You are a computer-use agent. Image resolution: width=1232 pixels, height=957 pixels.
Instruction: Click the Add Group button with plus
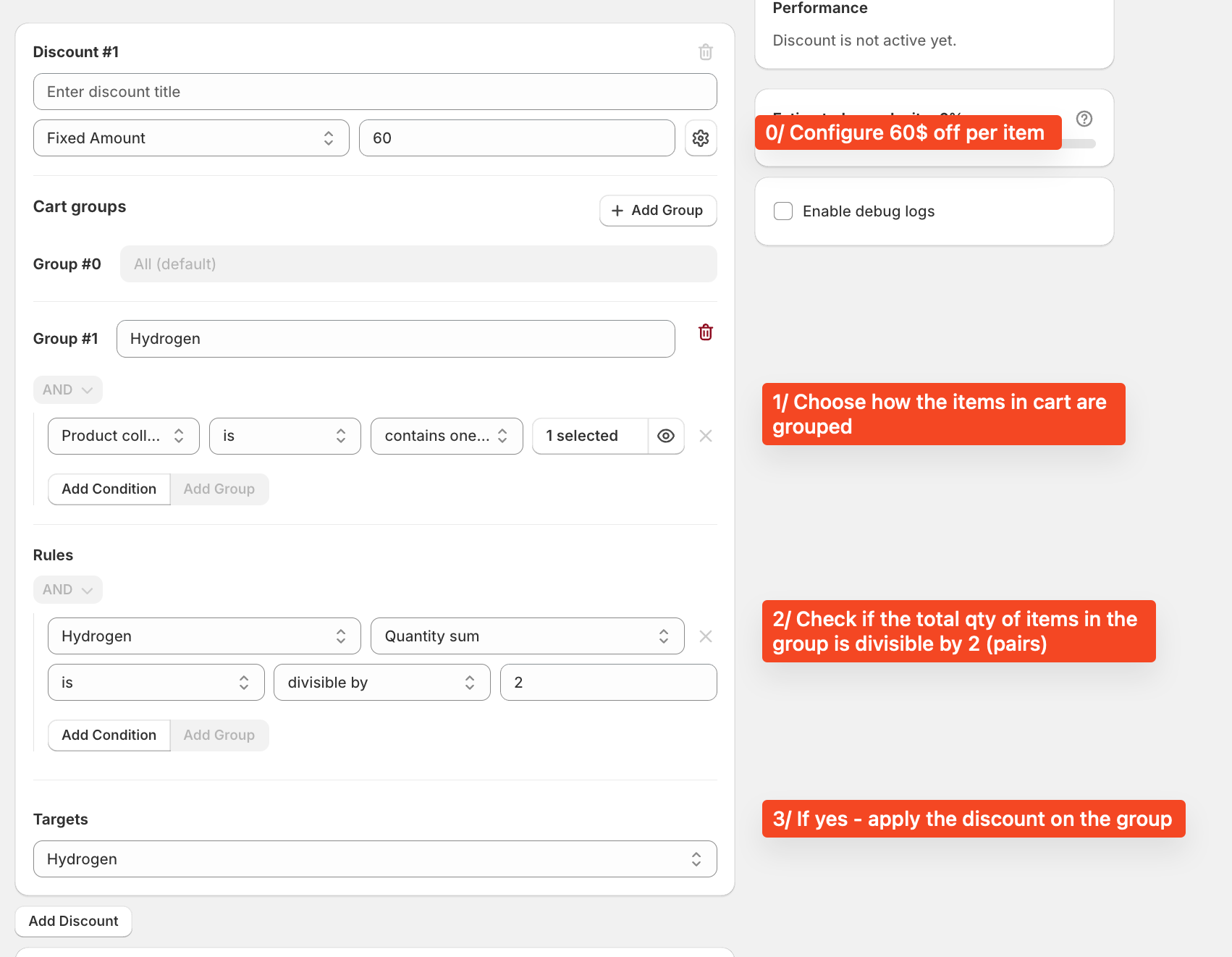click(x=657, y=211)
